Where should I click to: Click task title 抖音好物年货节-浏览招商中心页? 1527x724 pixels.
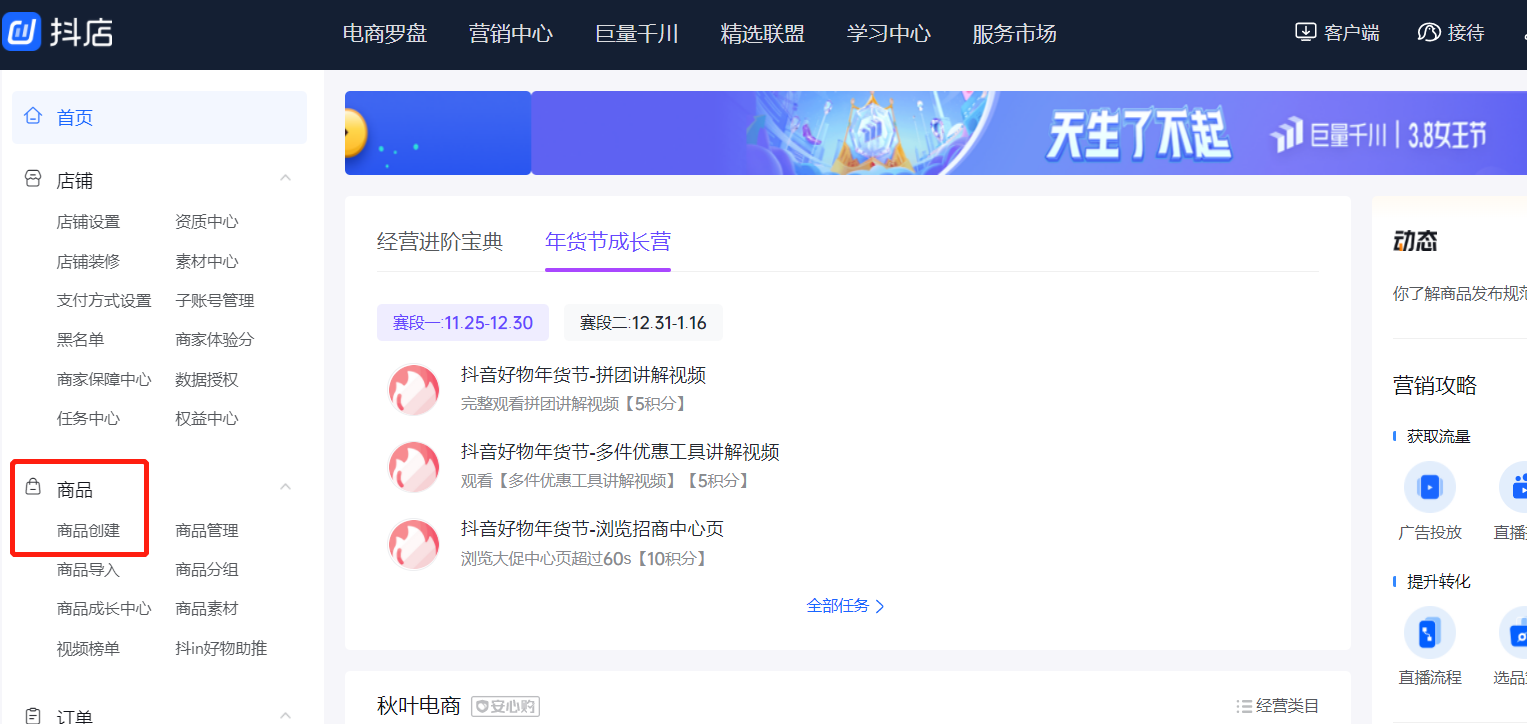[x=592, y=529]
